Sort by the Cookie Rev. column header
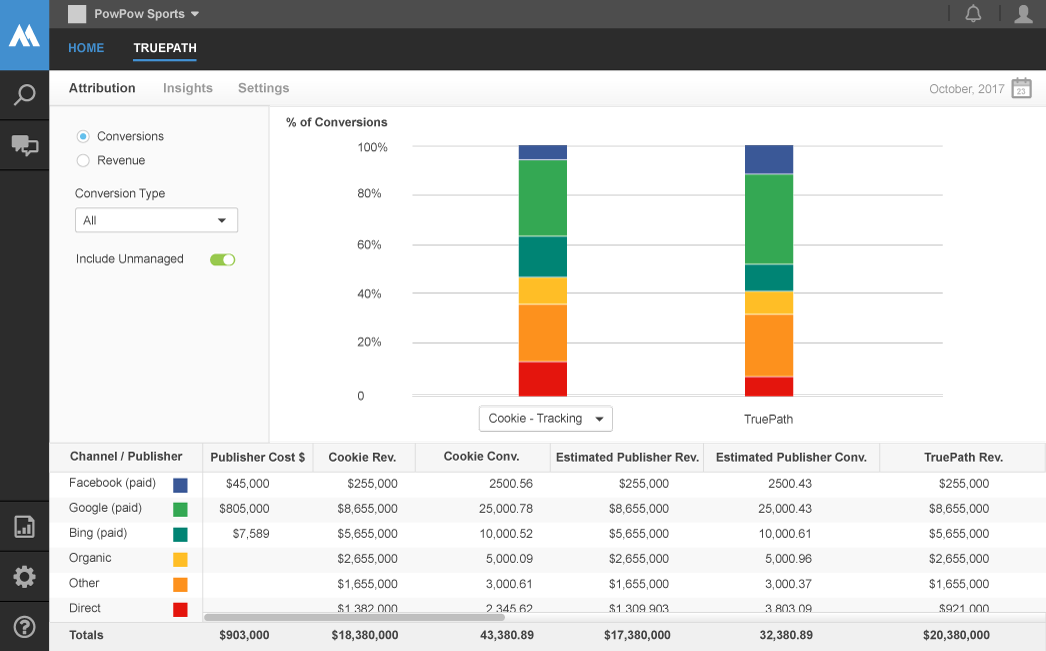This screenshot has width=1046, height=651. pos(362,458)
